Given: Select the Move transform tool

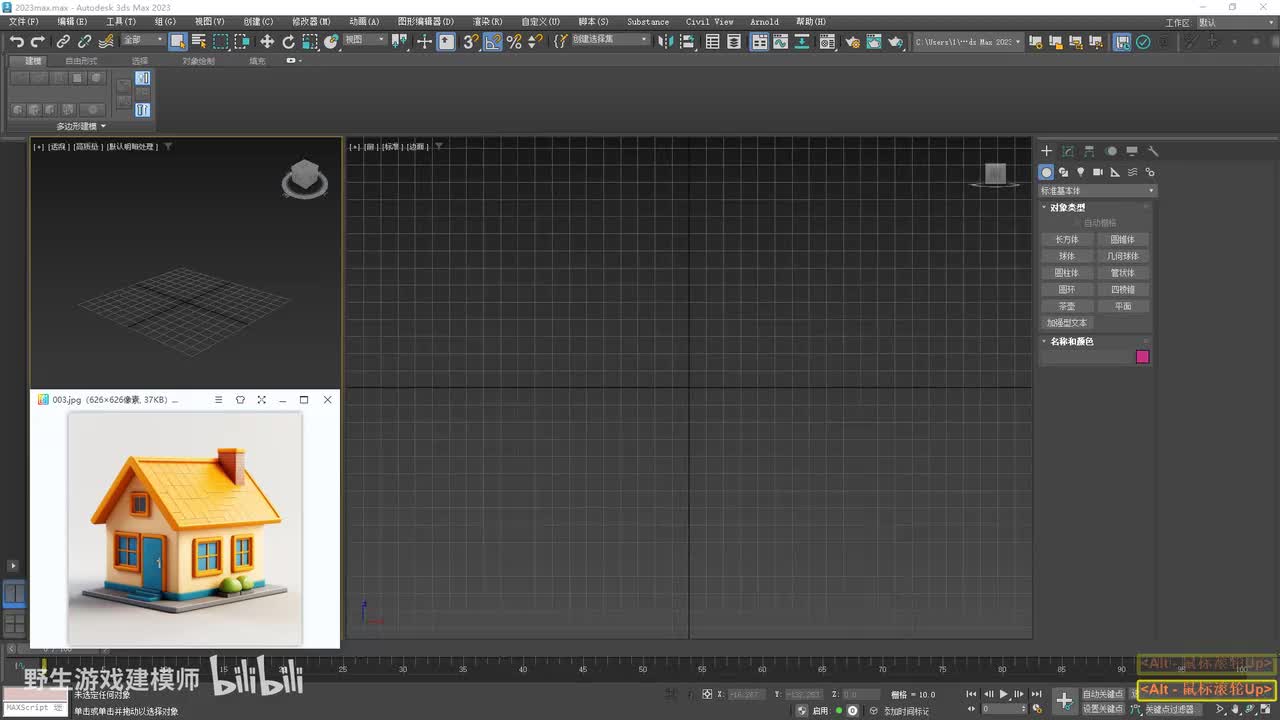Looking at the screenshot, I should click(x=267, y=41).
